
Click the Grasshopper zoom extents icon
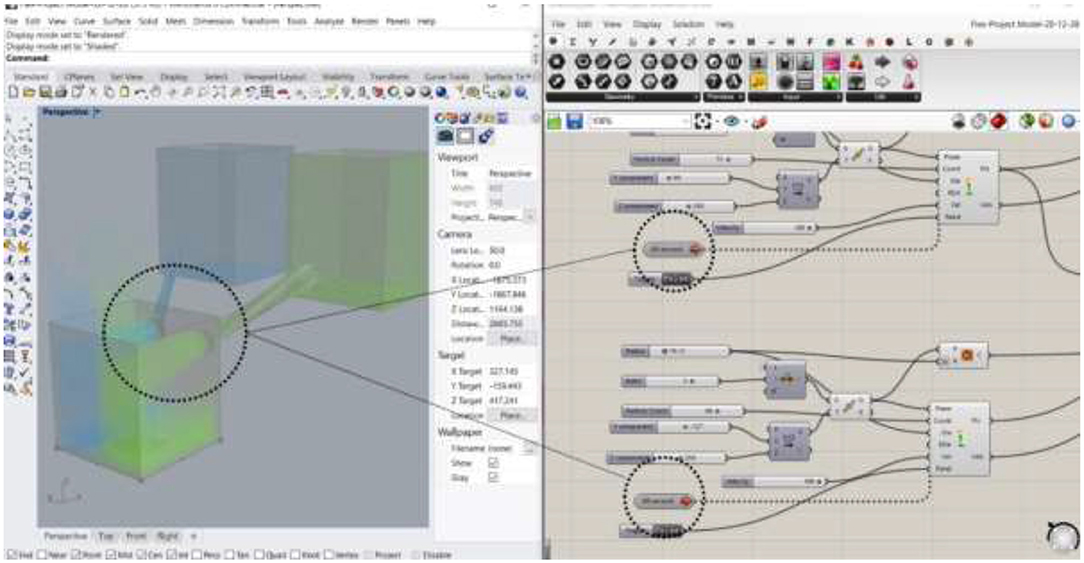[x=702, y=122]
